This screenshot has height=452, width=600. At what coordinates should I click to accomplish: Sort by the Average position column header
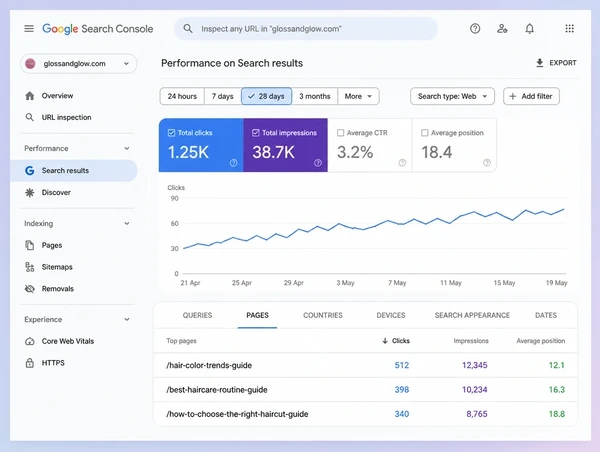point(540,341)
